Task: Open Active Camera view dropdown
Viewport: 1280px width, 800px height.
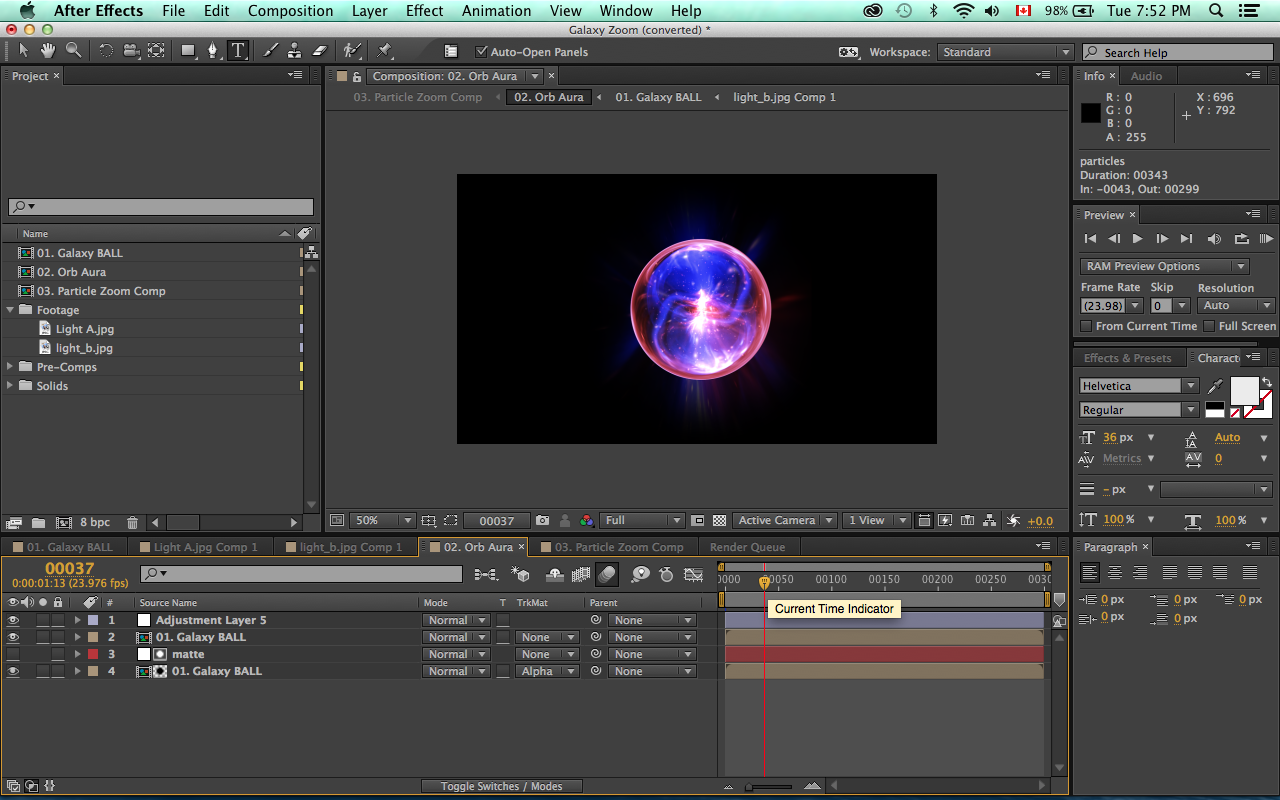Action: point(785,520)
